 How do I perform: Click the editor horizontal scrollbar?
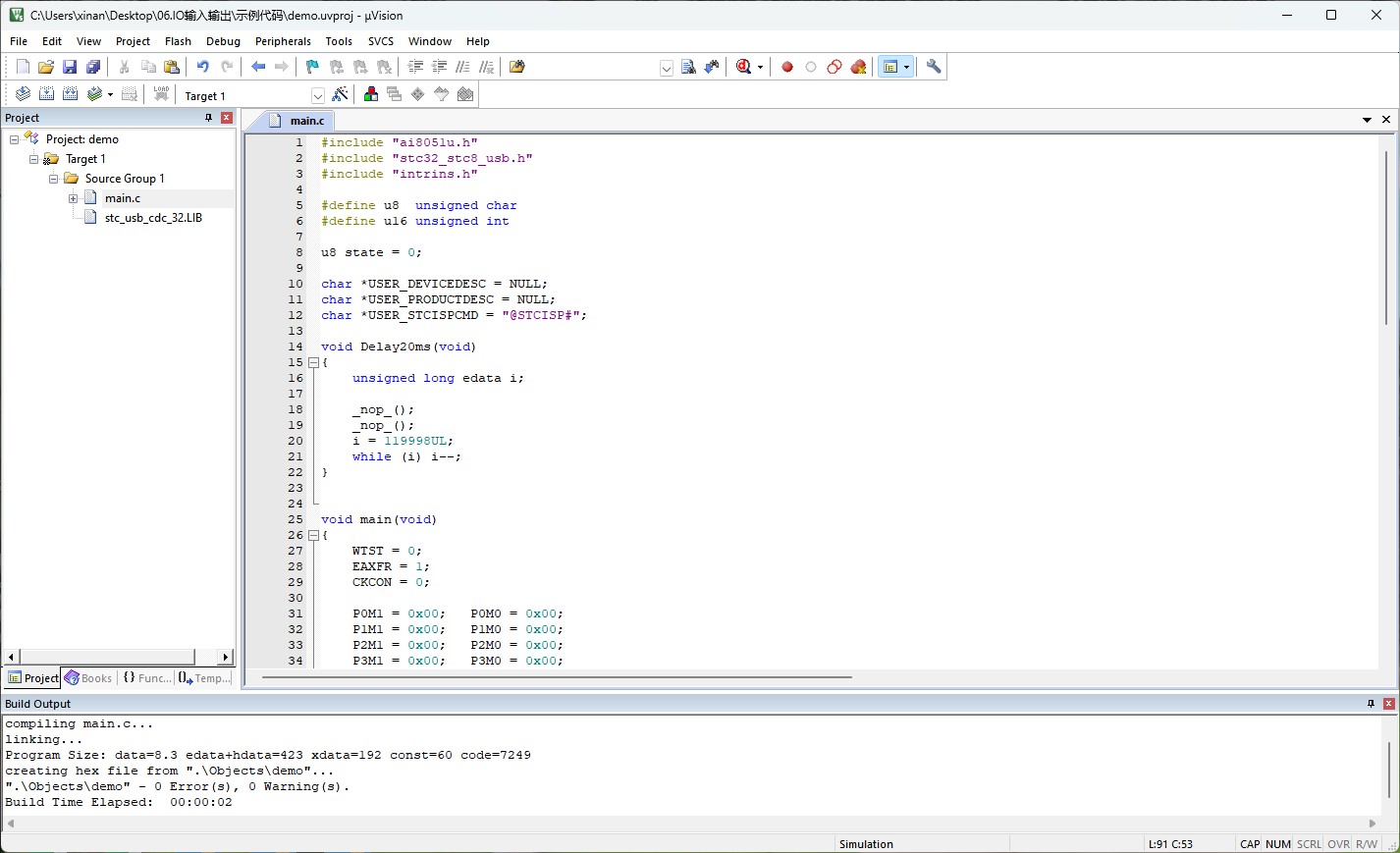click(557, 677)
